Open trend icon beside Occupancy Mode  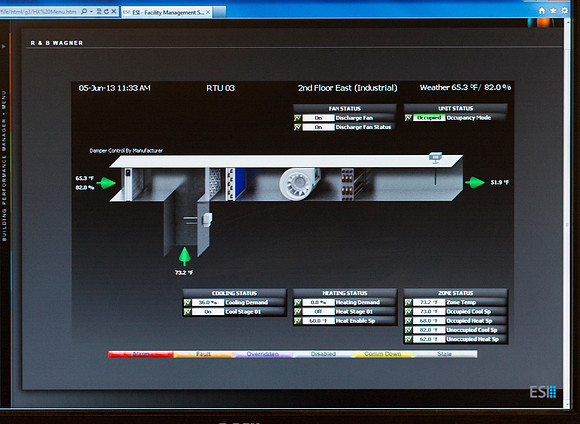[408, 118]
